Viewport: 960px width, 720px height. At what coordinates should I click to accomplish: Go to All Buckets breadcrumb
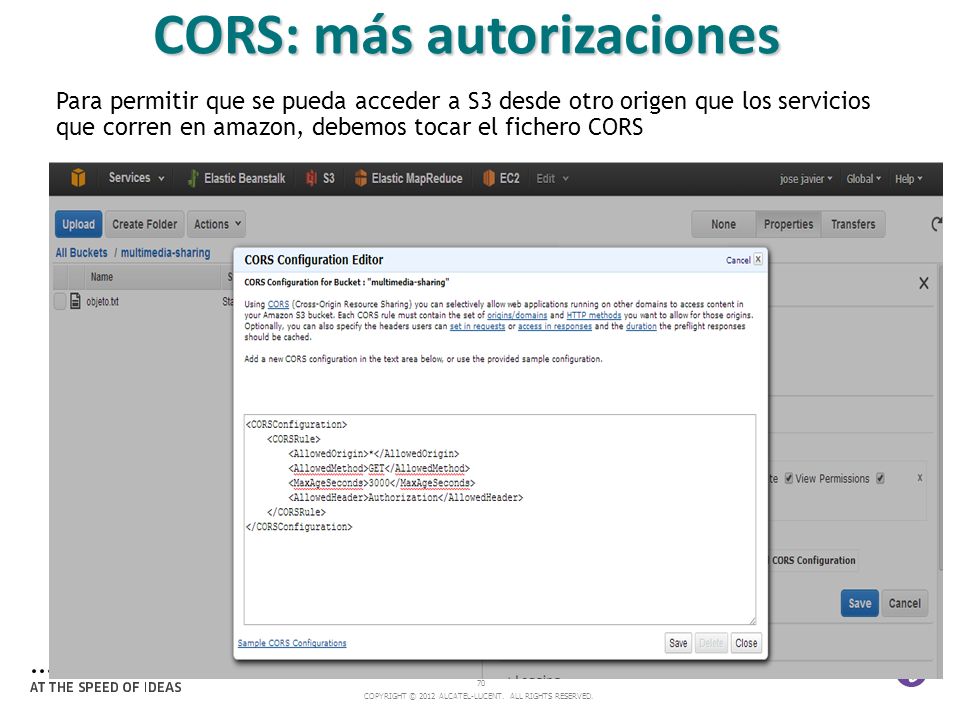81,252
